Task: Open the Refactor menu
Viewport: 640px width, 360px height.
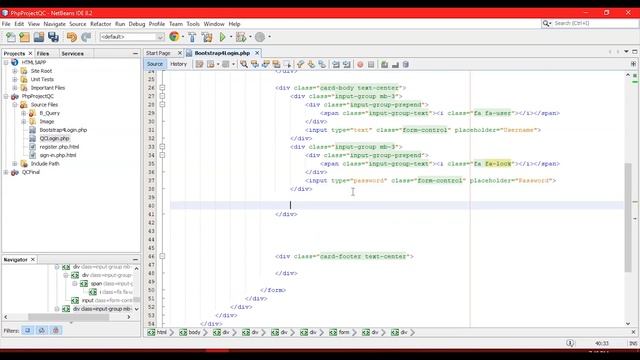Action: point(100,24)
